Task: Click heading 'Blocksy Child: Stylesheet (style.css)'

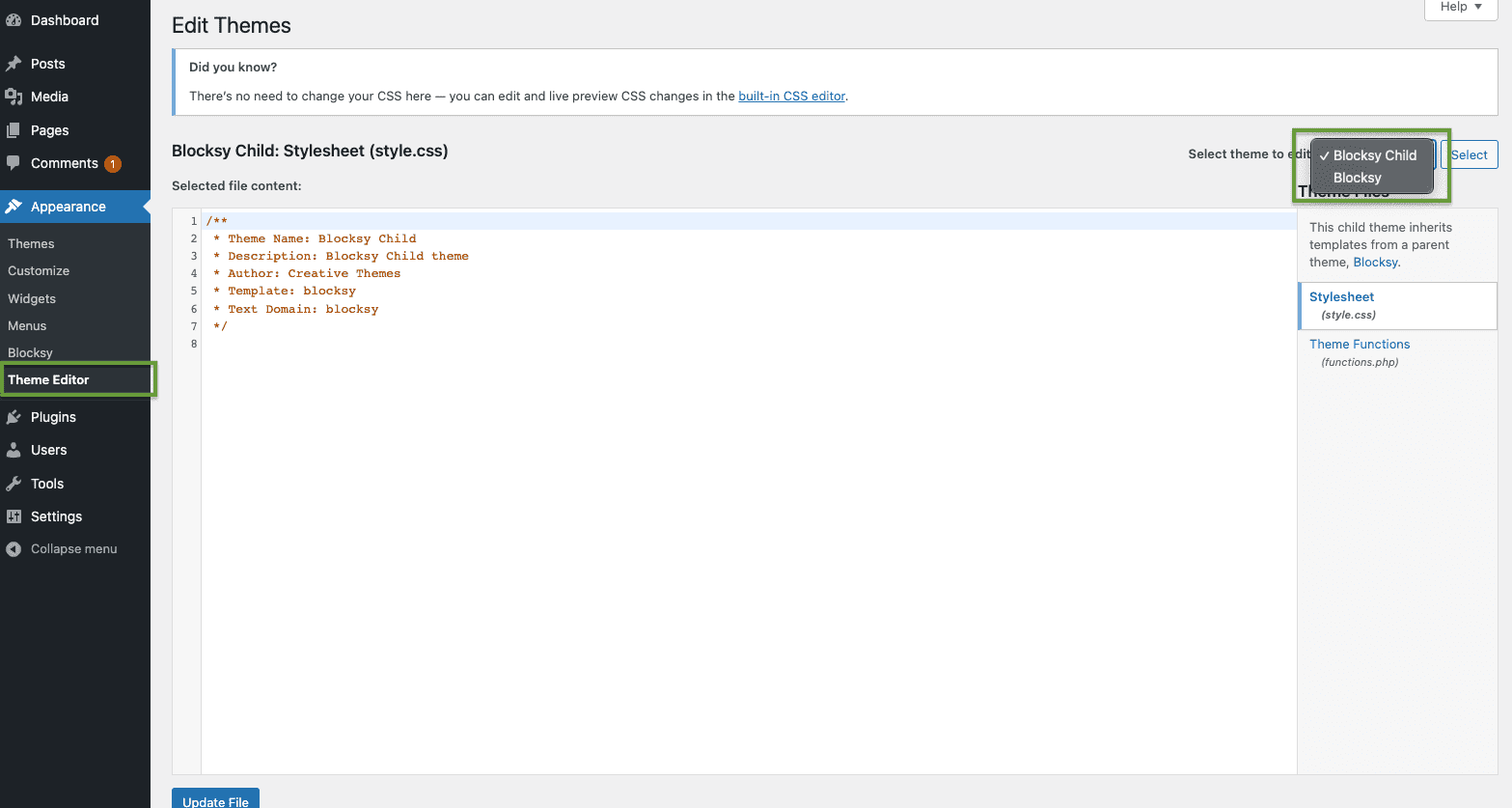Action: (x=310, y=151)
